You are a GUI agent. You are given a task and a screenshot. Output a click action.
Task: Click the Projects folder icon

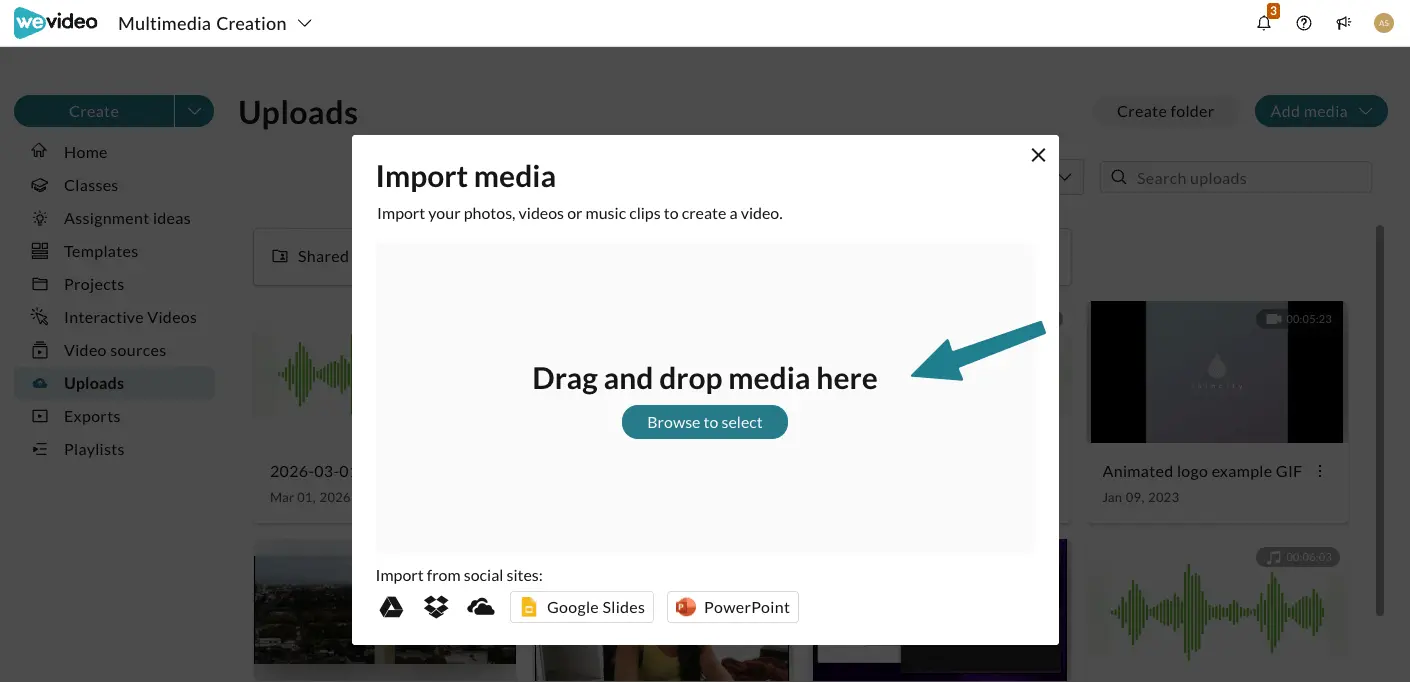pos(40,284)
